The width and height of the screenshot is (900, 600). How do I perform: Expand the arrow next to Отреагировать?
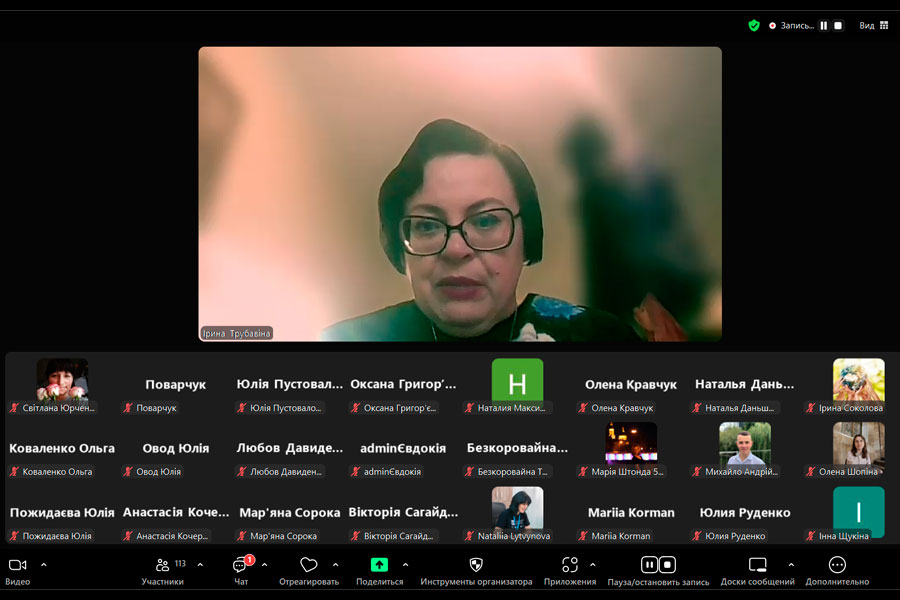pyautogui.click(x=335, y=565)
